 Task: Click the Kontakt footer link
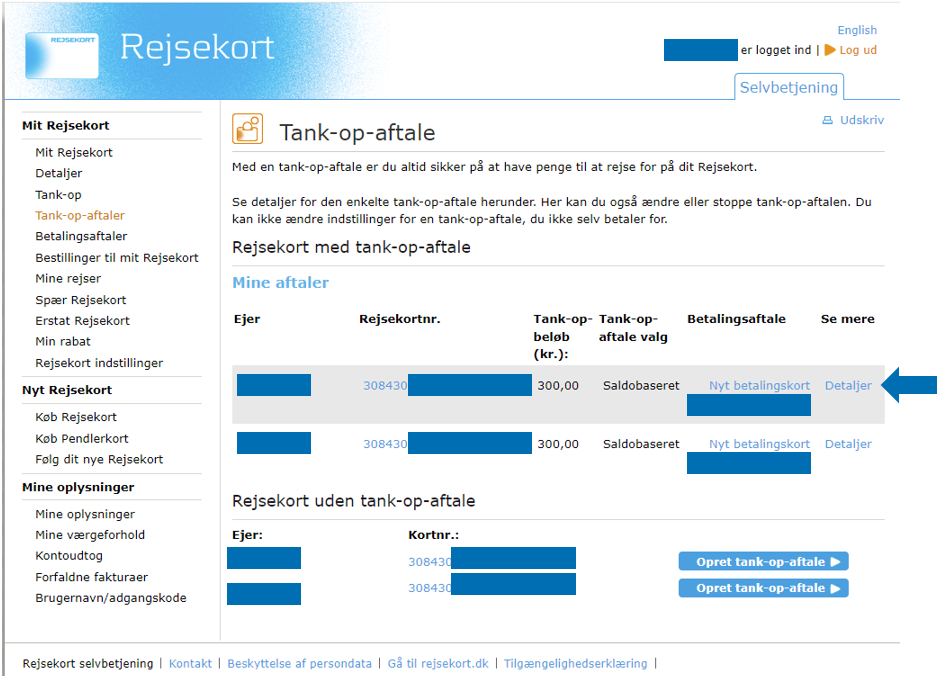coord(190,663)
